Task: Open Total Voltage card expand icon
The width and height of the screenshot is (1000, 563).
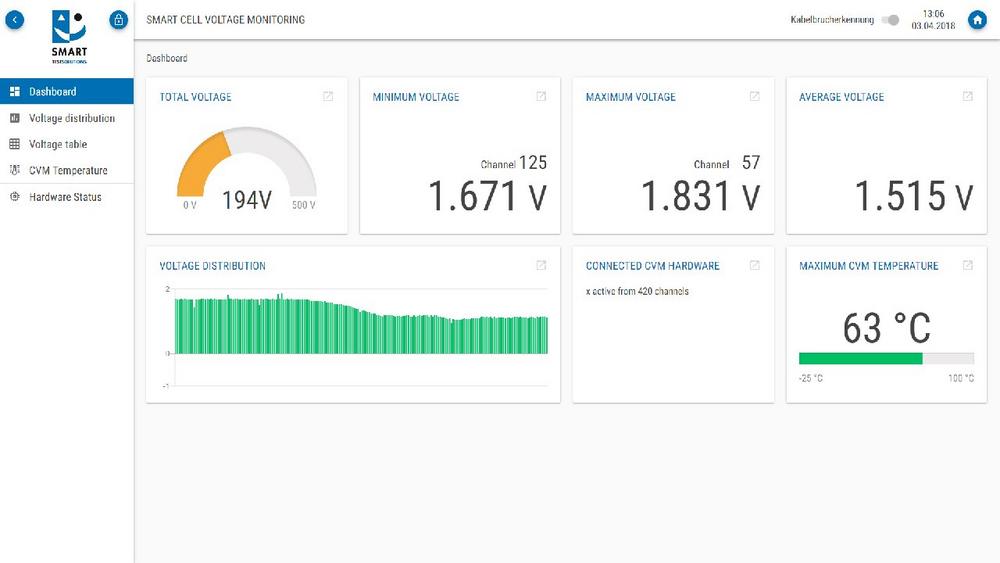Action: (x=328, y=97)
